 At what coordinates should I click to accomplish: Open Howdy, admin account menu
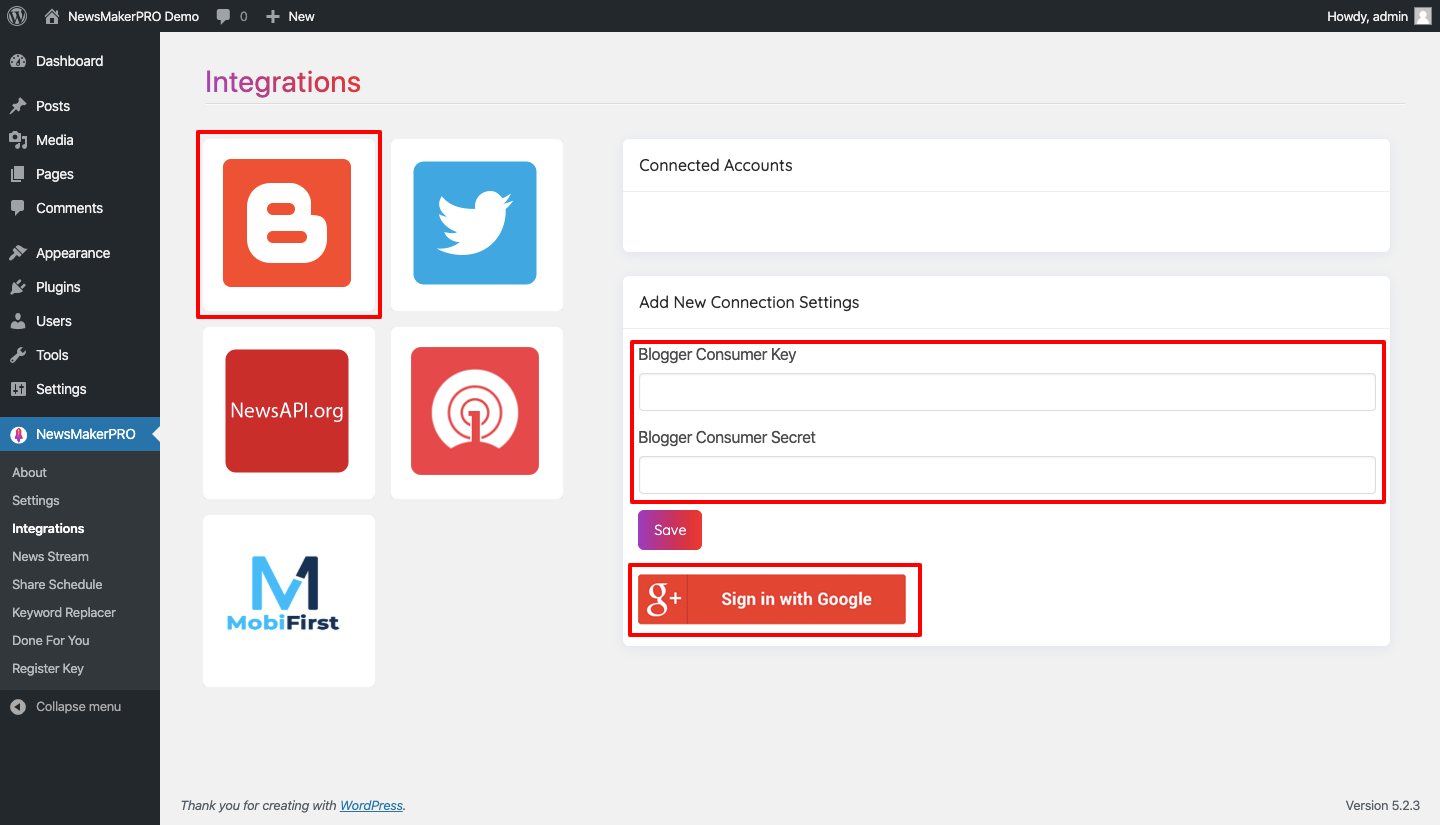1379,16
